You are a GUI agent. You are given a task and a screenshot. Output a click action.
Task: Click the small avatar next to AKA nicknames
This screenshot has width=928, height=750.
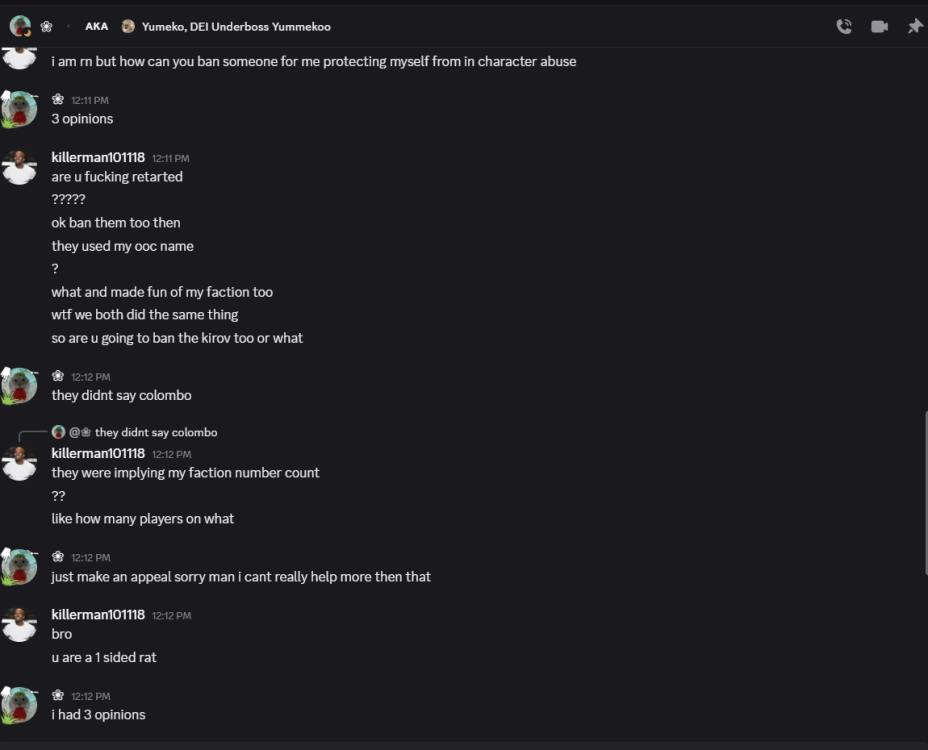127,27
